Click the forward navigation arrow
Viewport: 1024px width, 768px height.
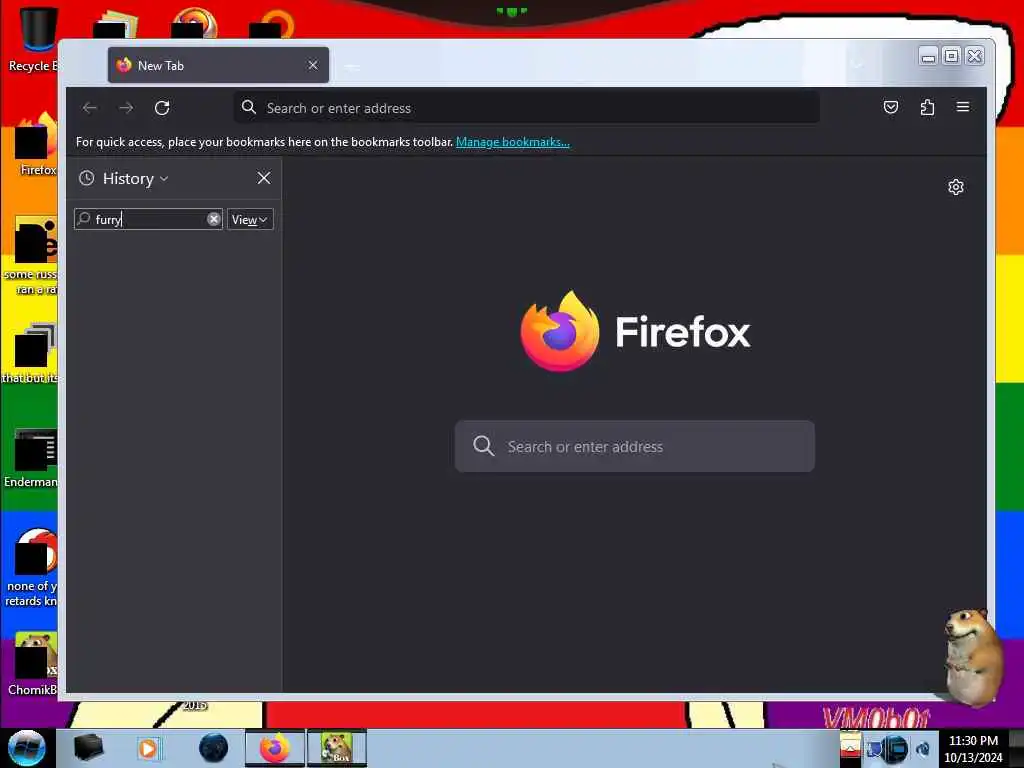(x=126, y=108)
